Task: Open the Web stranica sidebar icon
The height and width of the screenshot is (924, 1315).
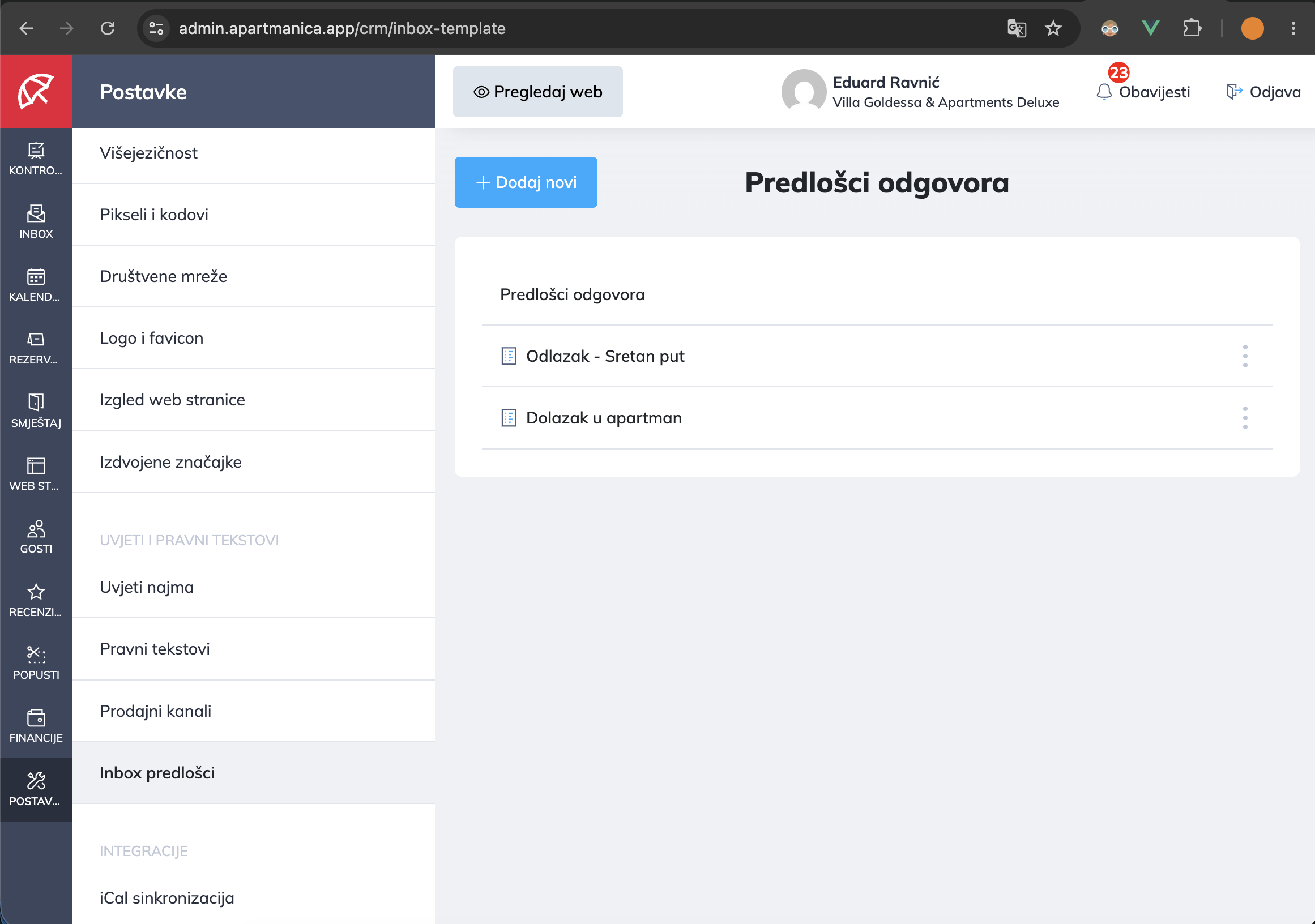Action: (x=36, y=465)
